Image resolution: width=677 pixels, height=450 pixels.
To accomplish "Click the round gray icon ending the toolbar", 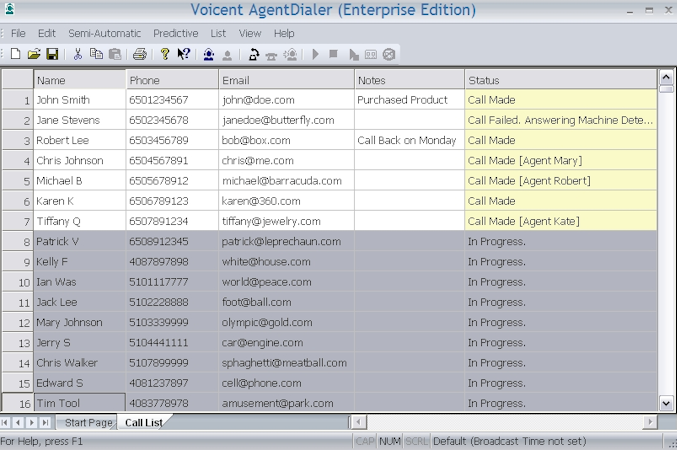I will 389,54.
